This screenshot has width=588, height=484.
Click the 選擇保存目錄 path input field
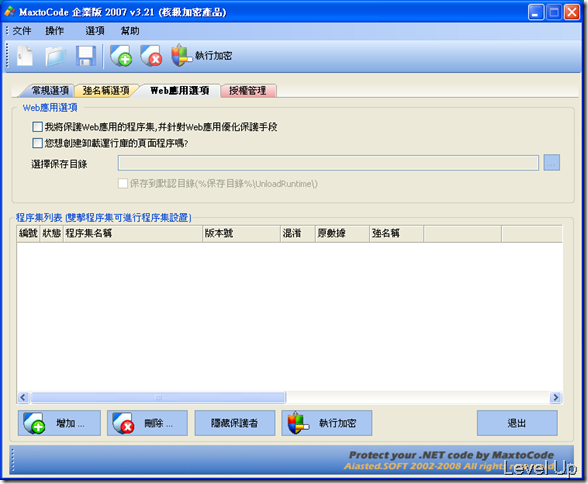click(x=328, y=163)
